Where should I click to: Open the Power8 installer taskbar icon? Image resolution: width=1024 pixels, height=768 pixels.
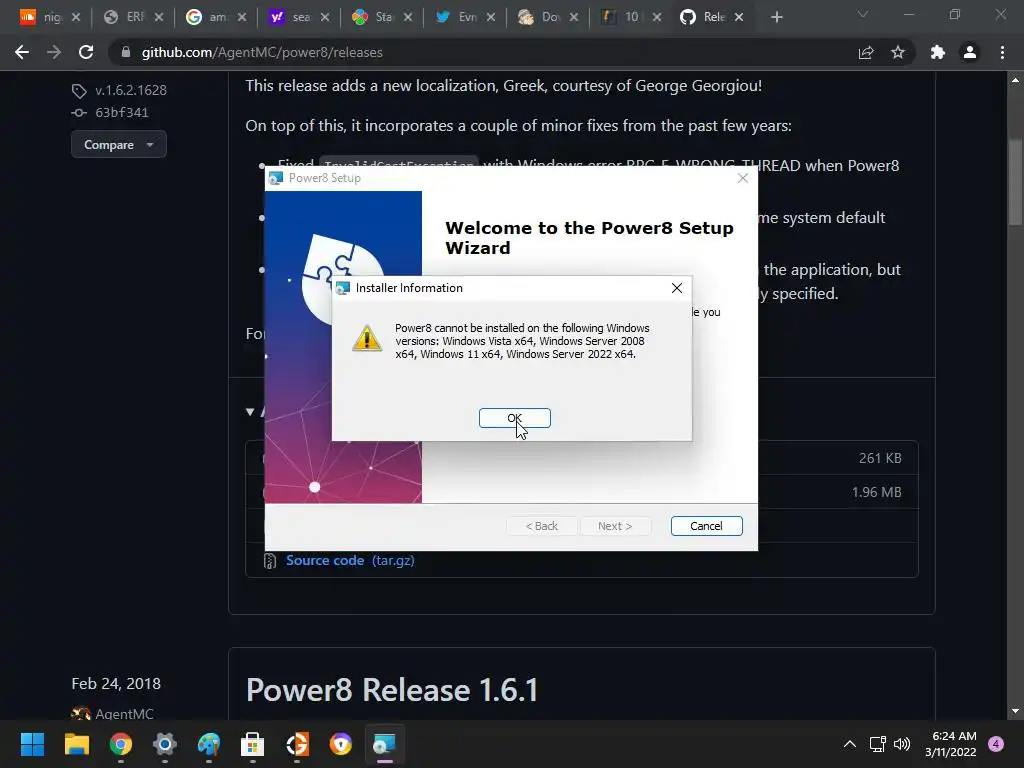[384, 744]
